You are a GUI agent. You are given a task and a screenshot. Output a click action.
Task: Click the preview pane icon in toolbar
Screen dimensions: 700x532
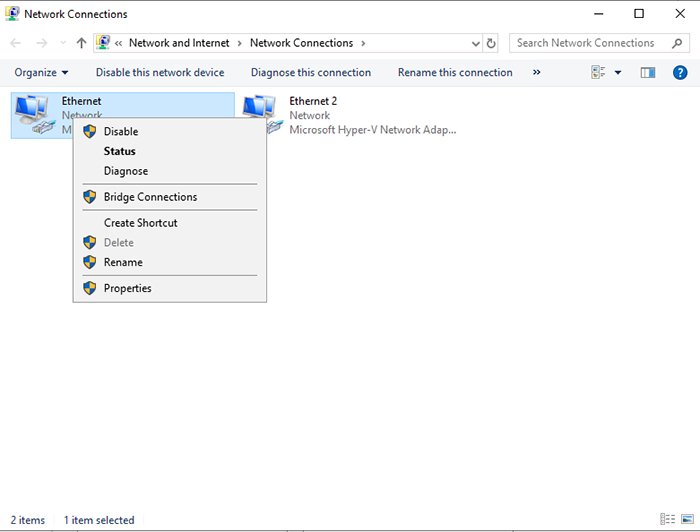point(647,73)
